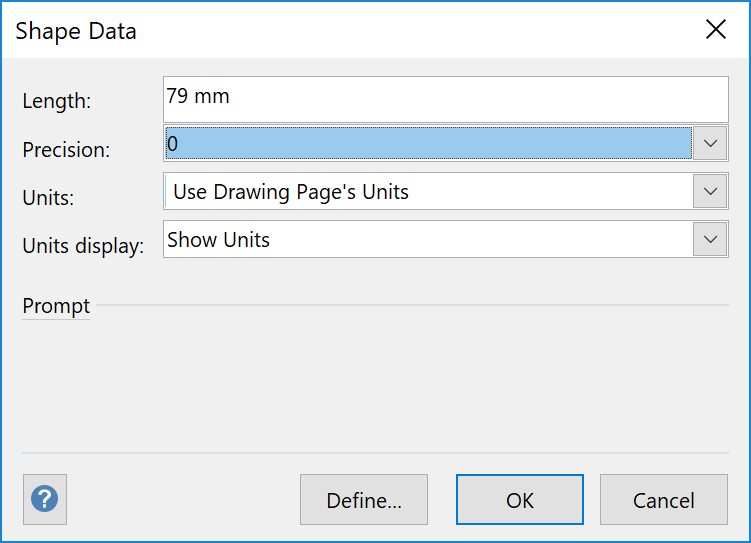Open the Define... button
This screenshot has height=543, width=751.
pos(364,499)
